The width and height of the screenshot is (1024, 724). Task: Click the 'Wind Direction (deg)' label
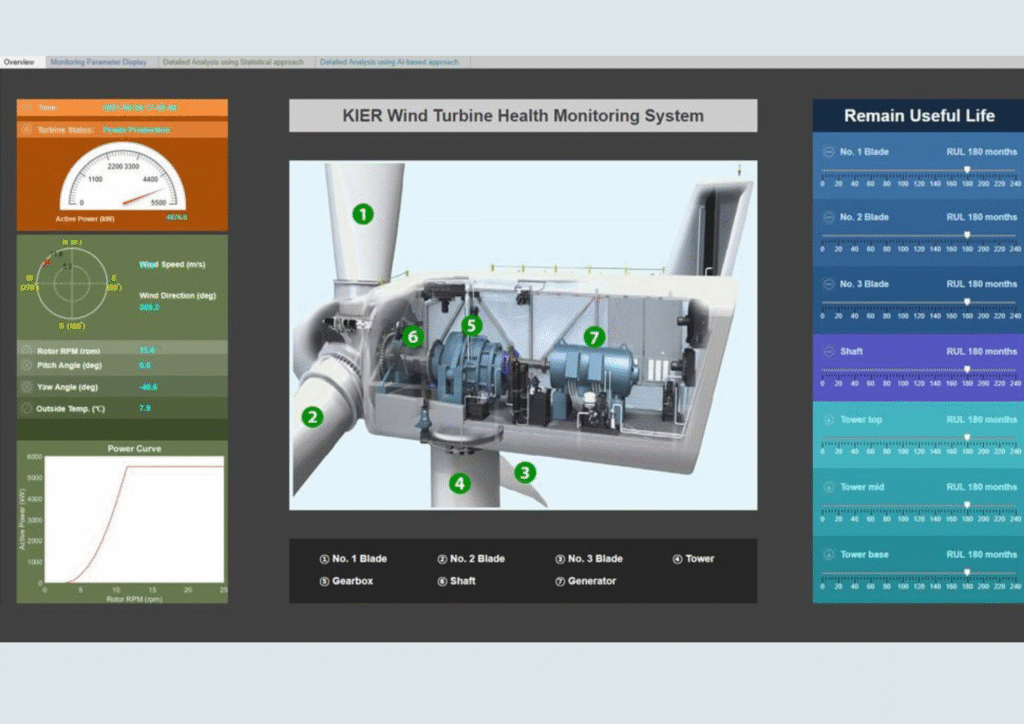click(x=178, y=296)
